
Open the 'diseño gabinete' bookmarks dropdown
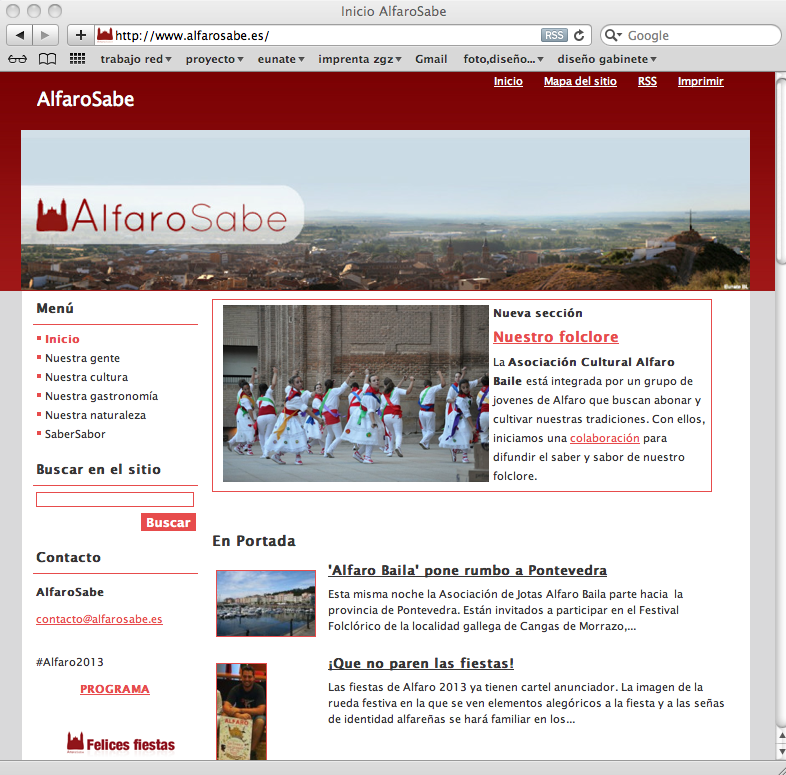[607, 59]
